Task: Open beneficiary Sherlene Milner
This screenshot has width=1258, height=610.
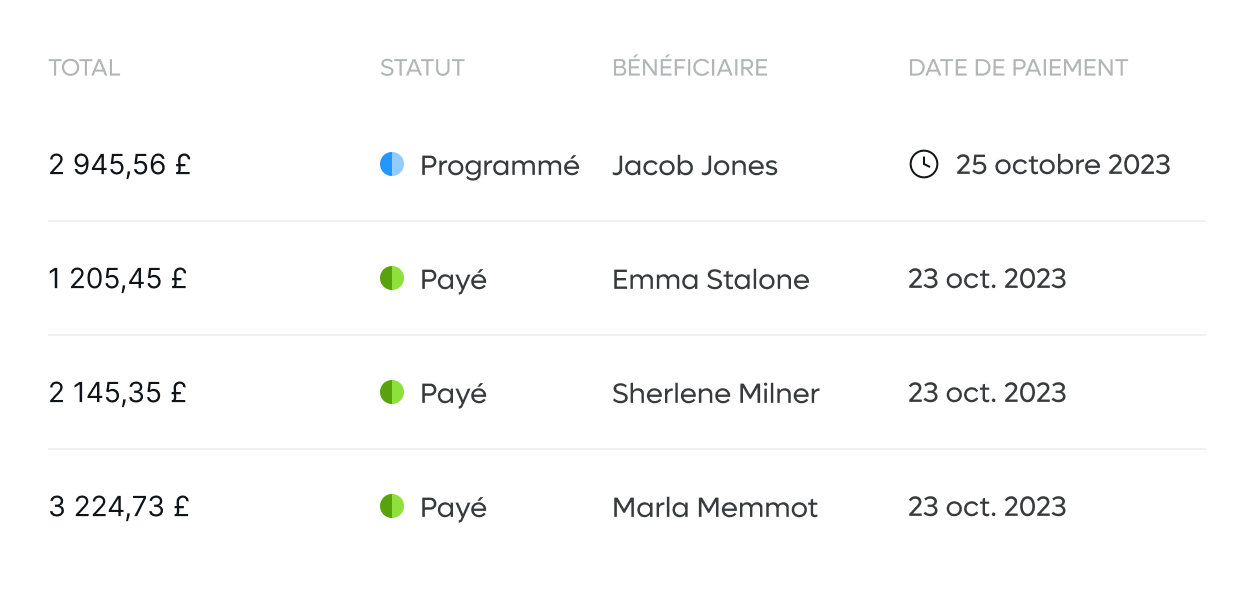Action: [x=716, y=393]
